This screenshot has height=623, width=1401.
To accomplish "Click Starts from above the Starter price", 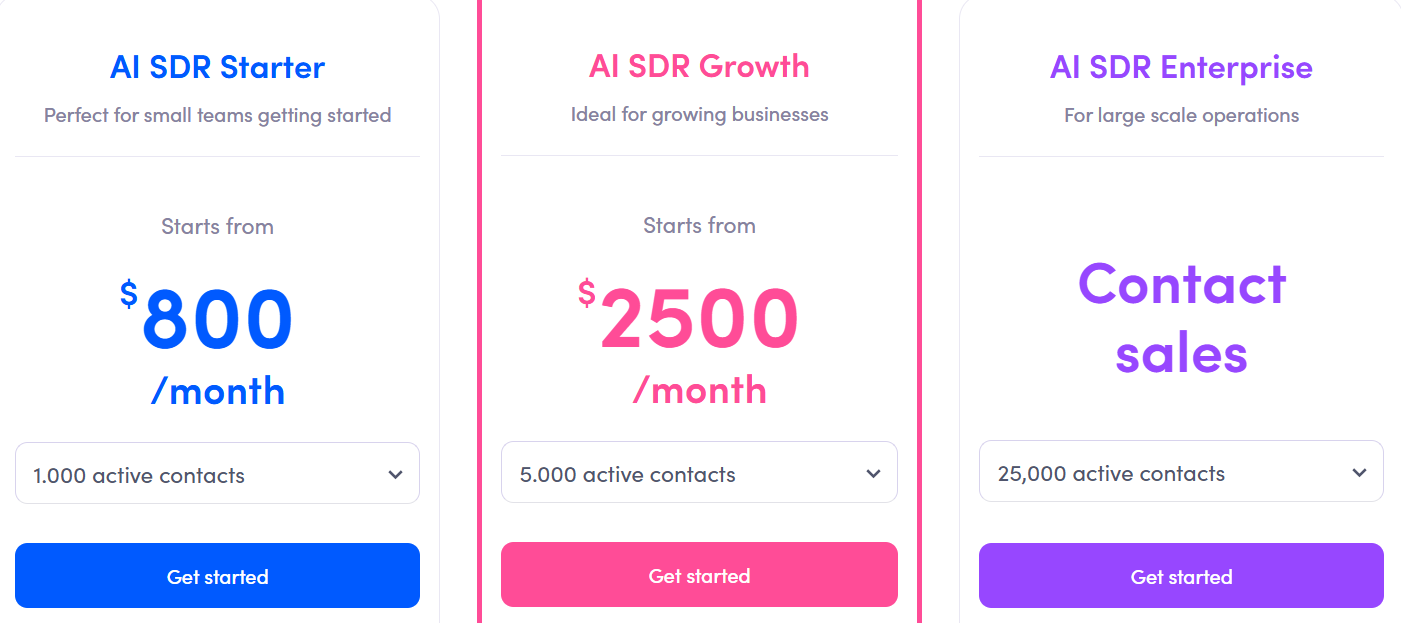I will tap(217, 226).
